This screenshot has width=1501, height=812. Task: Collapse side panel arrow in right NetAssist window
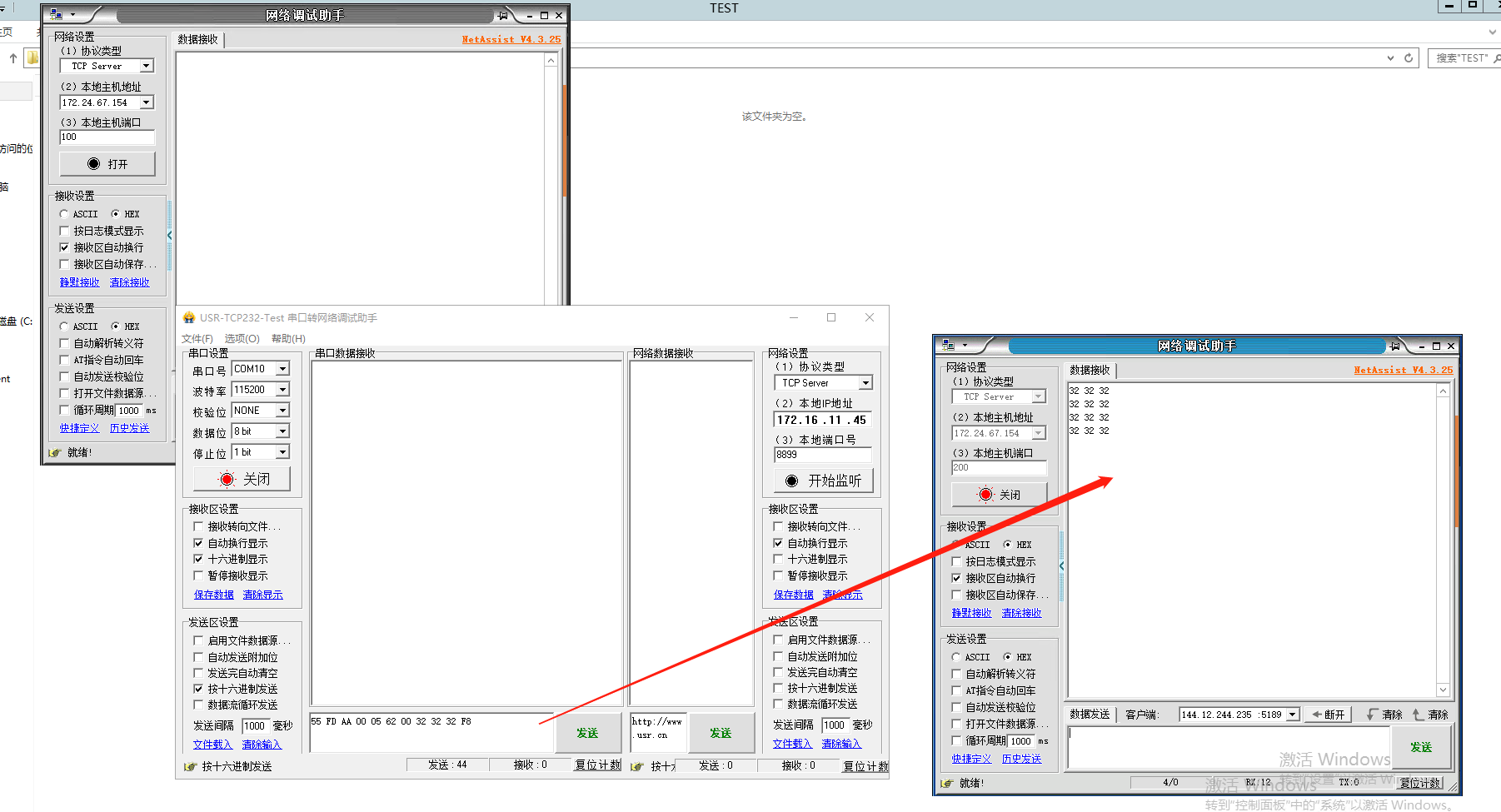[x=1061, y=566]
